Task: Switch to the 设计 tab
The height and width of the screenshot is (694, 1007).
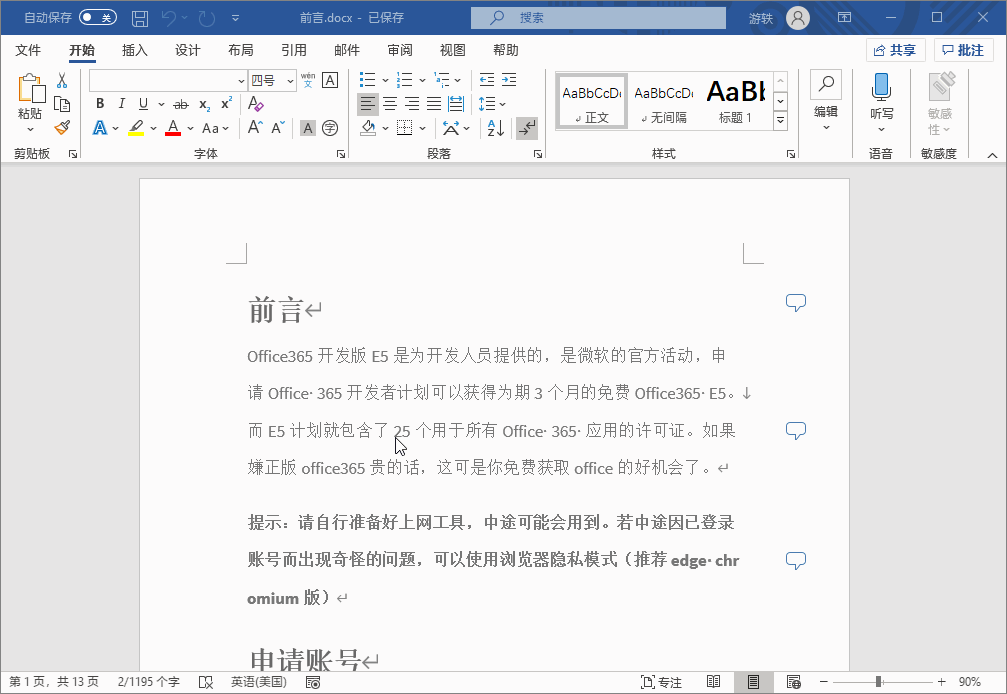Action: coord(188,50)
